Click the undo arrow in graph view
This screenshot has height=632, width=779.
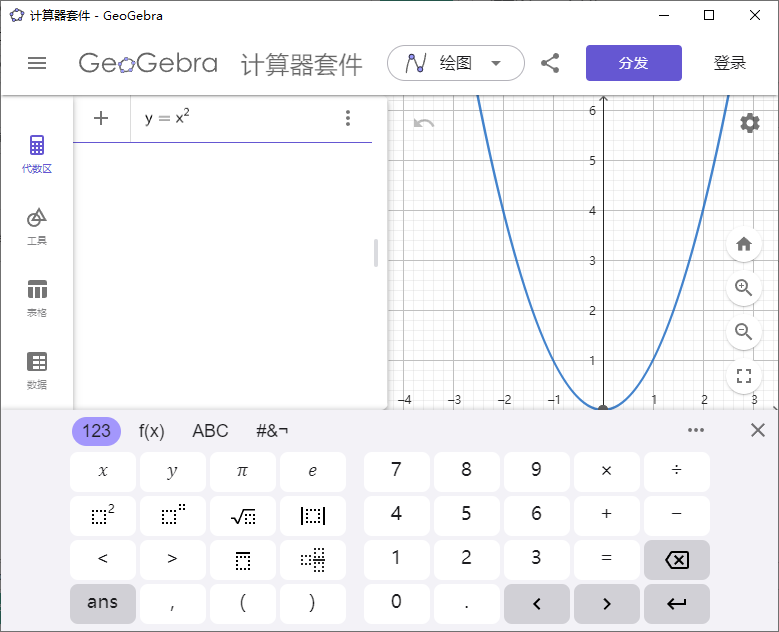pos(424,123)
